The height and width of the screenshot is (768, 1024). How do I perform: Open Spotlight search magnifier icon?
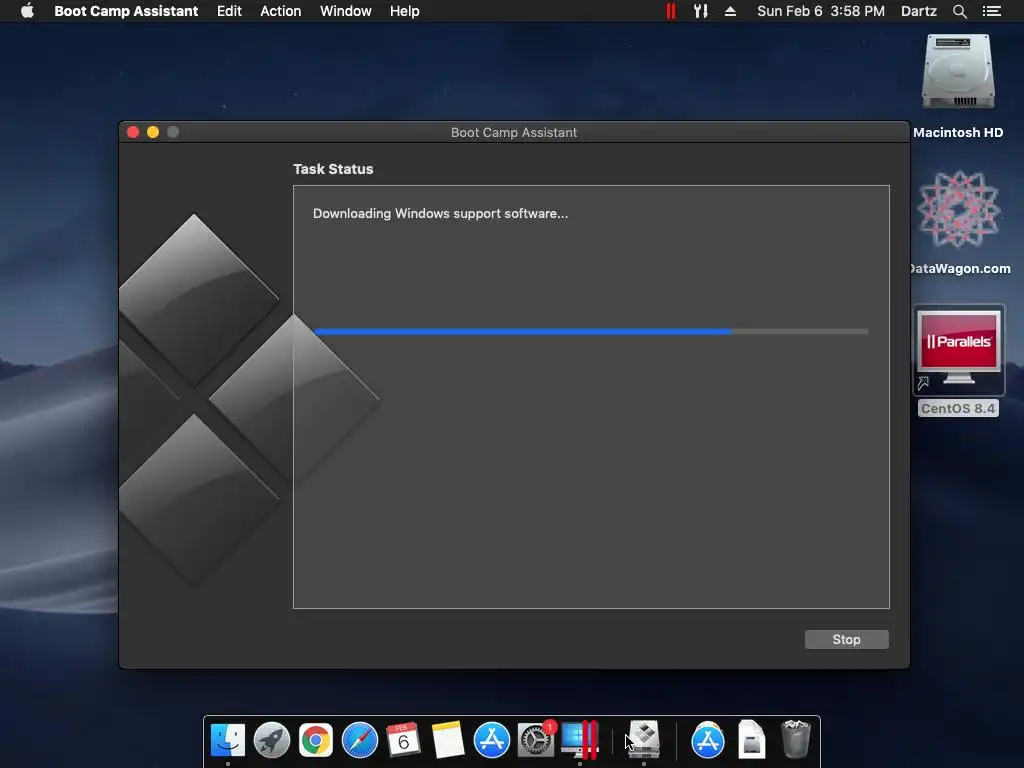[x=959, y=11]
